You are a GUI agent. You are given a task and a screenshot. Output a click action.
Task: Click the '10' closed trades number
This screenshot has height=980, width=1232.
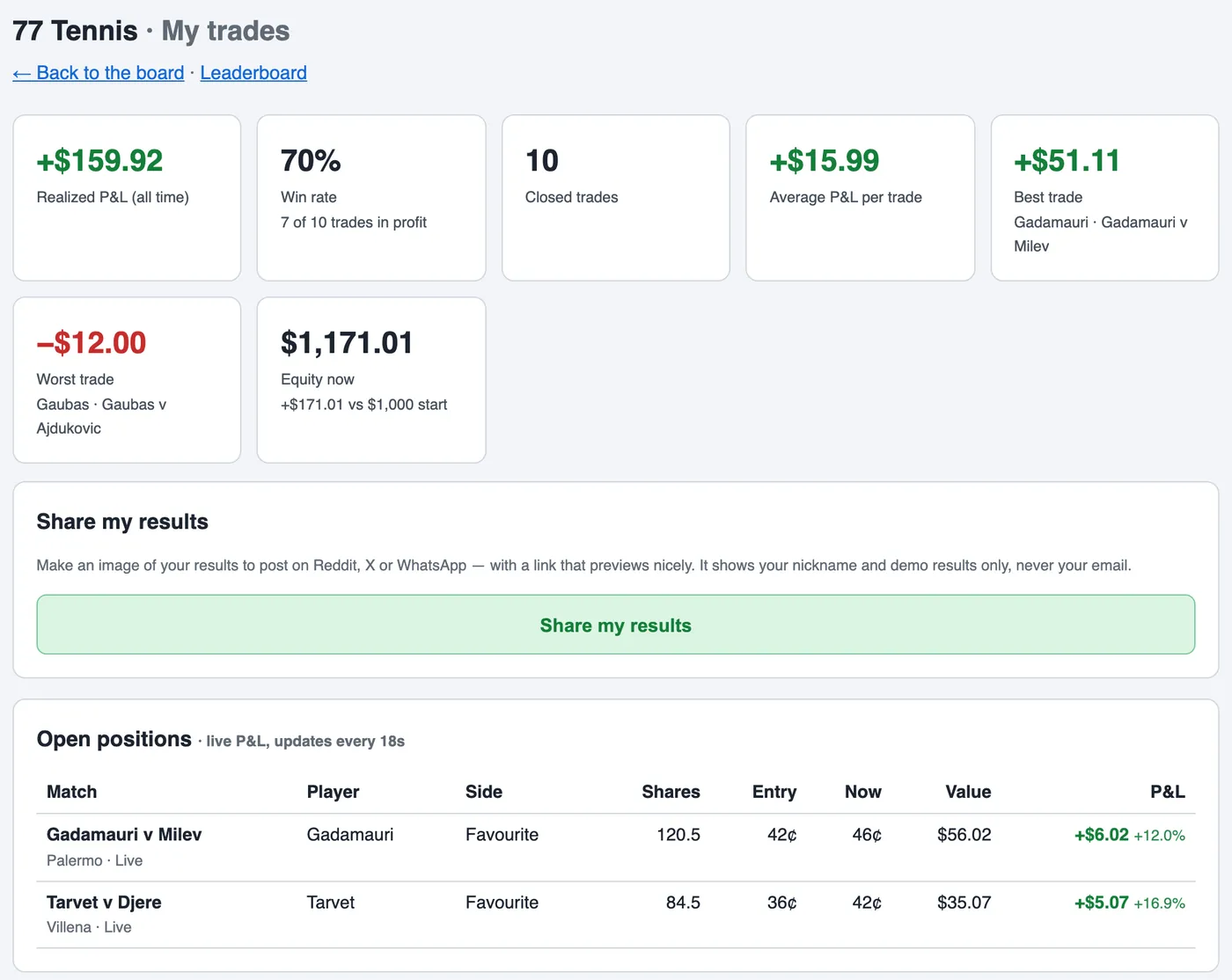(542, 161)
